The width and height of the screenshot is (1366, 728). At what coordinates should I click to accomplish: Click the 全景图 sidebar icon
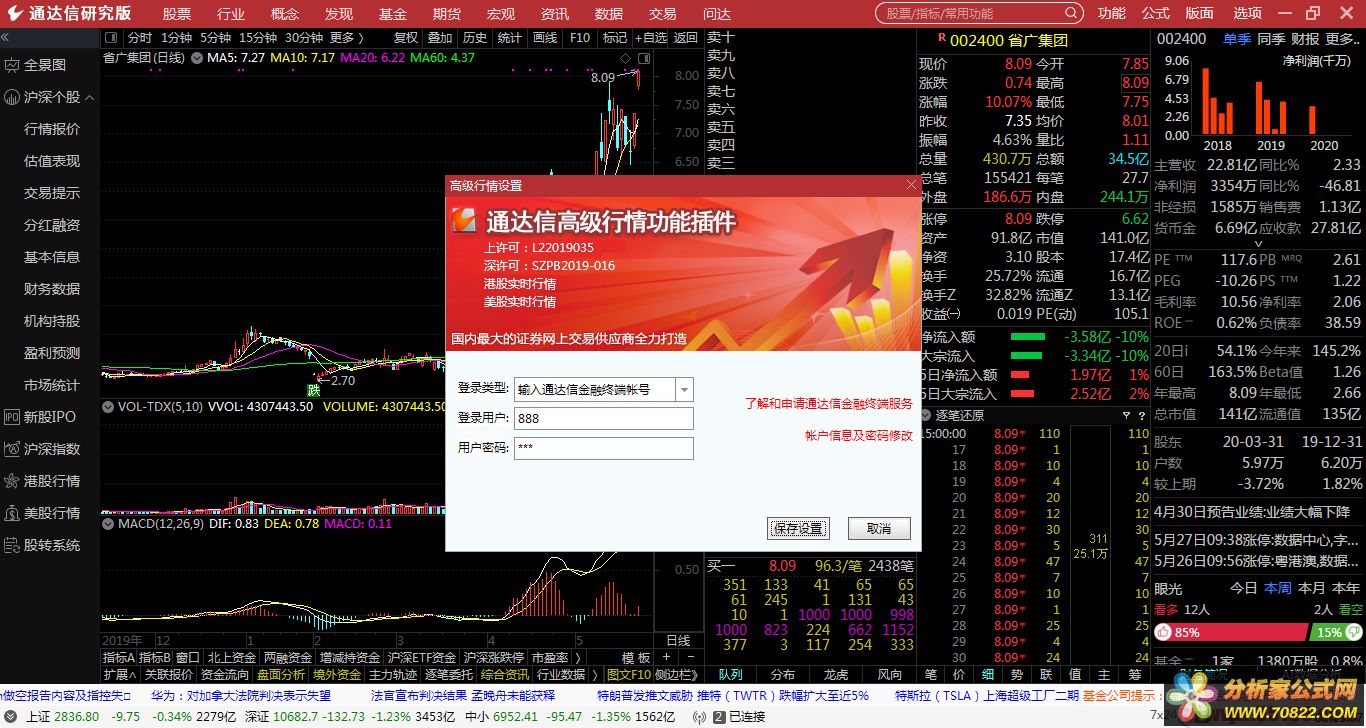click(12, 65)
